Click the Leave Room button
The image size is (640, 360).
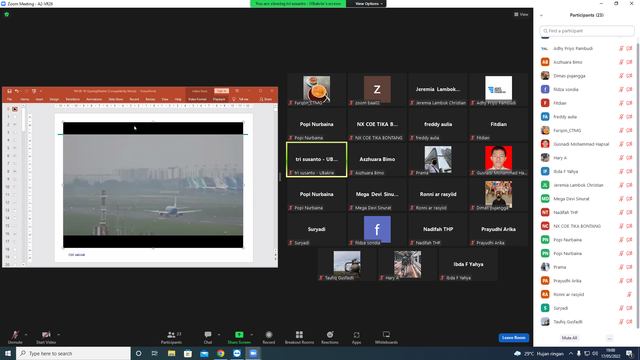click(x=513, y=338)
